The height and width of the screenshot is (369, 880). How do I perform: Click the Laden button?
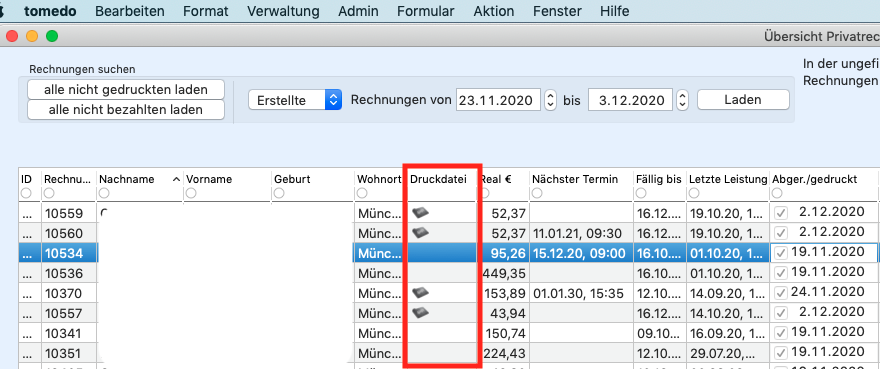pyautogui.click(x=743, y=100)
